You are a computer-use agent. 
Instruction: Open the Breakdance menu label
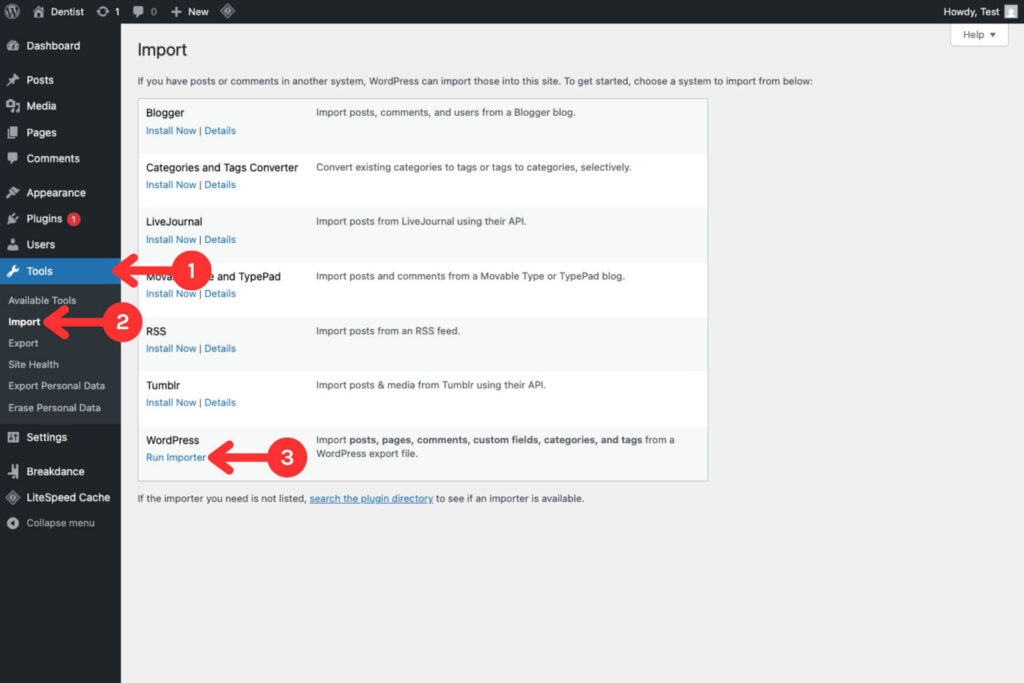click(x=56, y=471)
